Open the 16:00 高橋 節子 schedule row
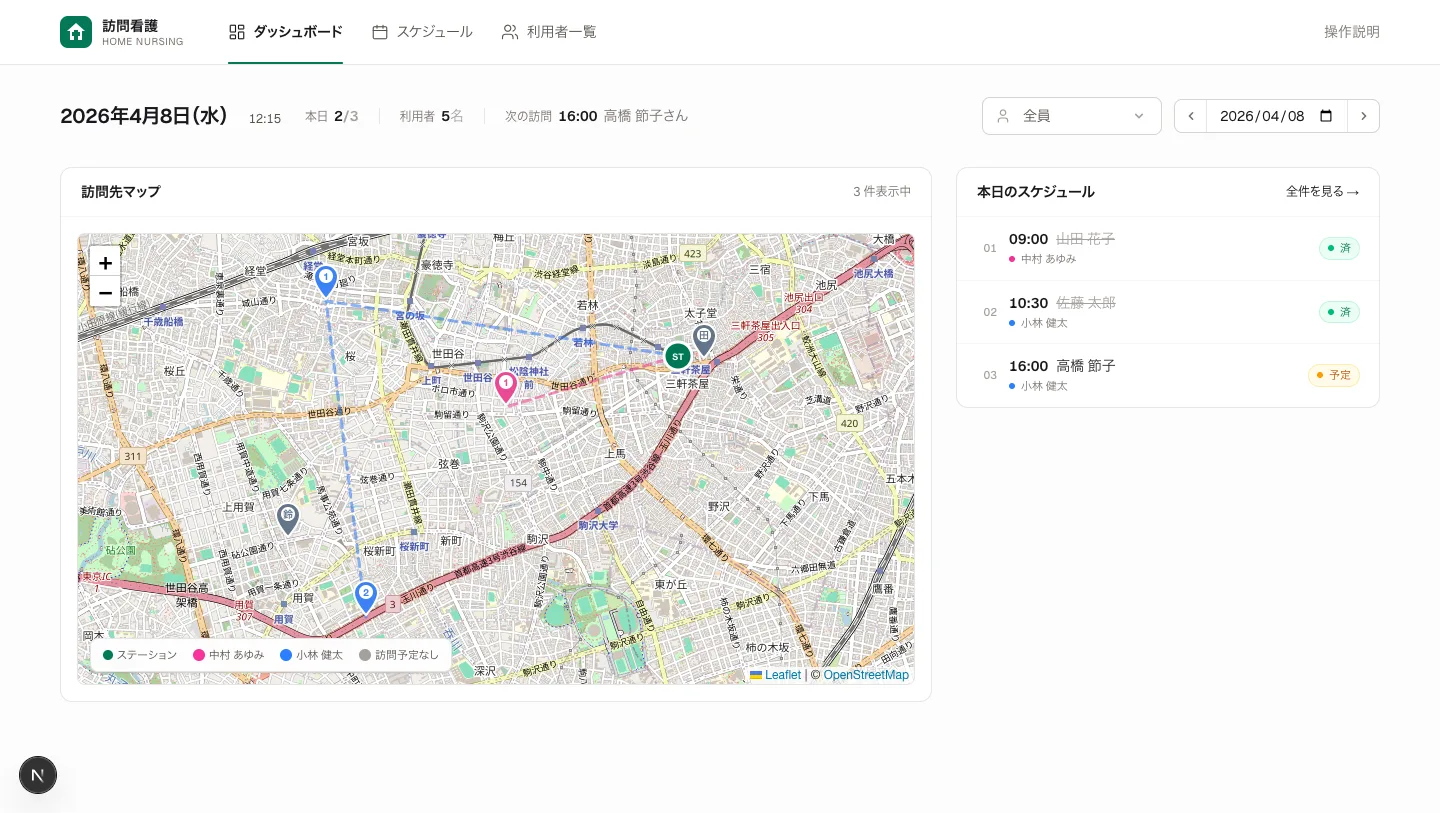 pos(1168,375)
